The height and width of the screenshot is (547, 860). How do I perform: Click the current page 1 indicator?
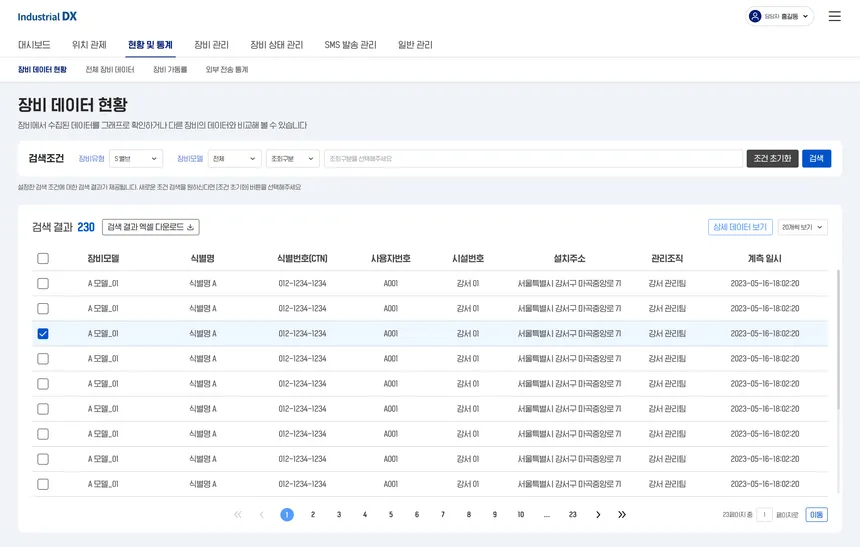coord(287,515)
